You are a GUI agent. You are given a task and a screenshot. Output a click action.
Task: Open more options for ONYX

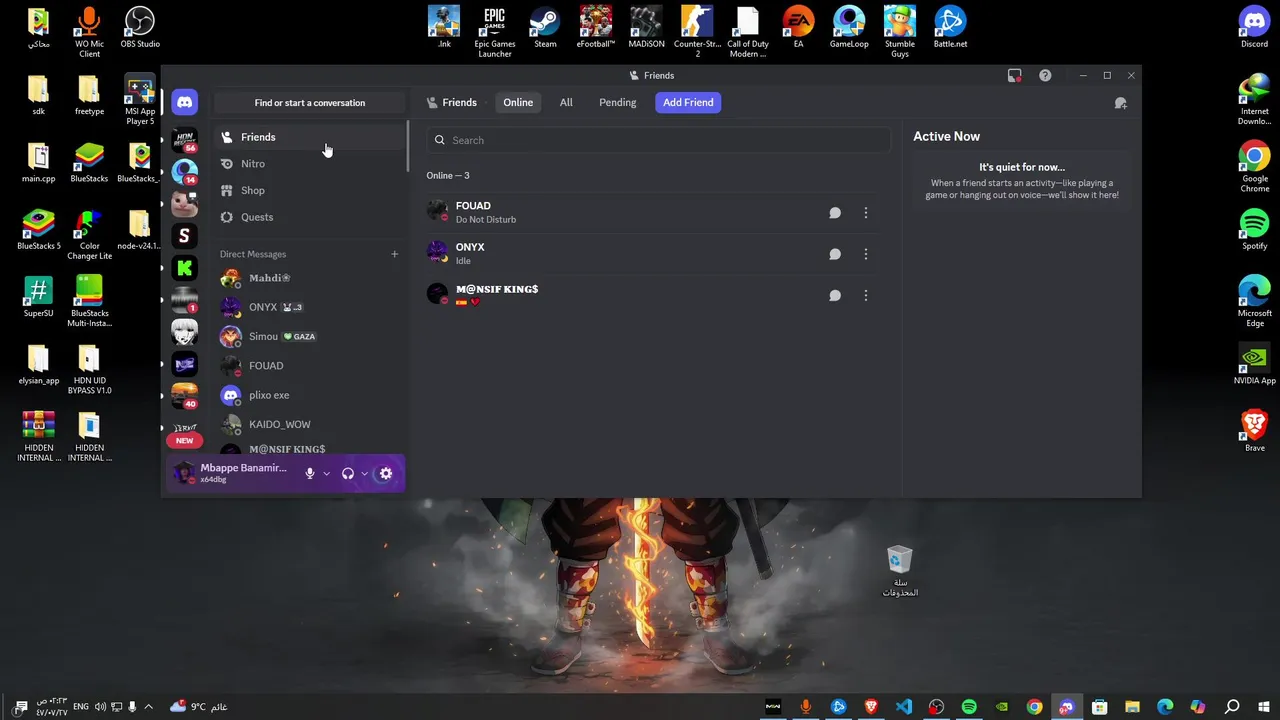click(x=866, y=254)
